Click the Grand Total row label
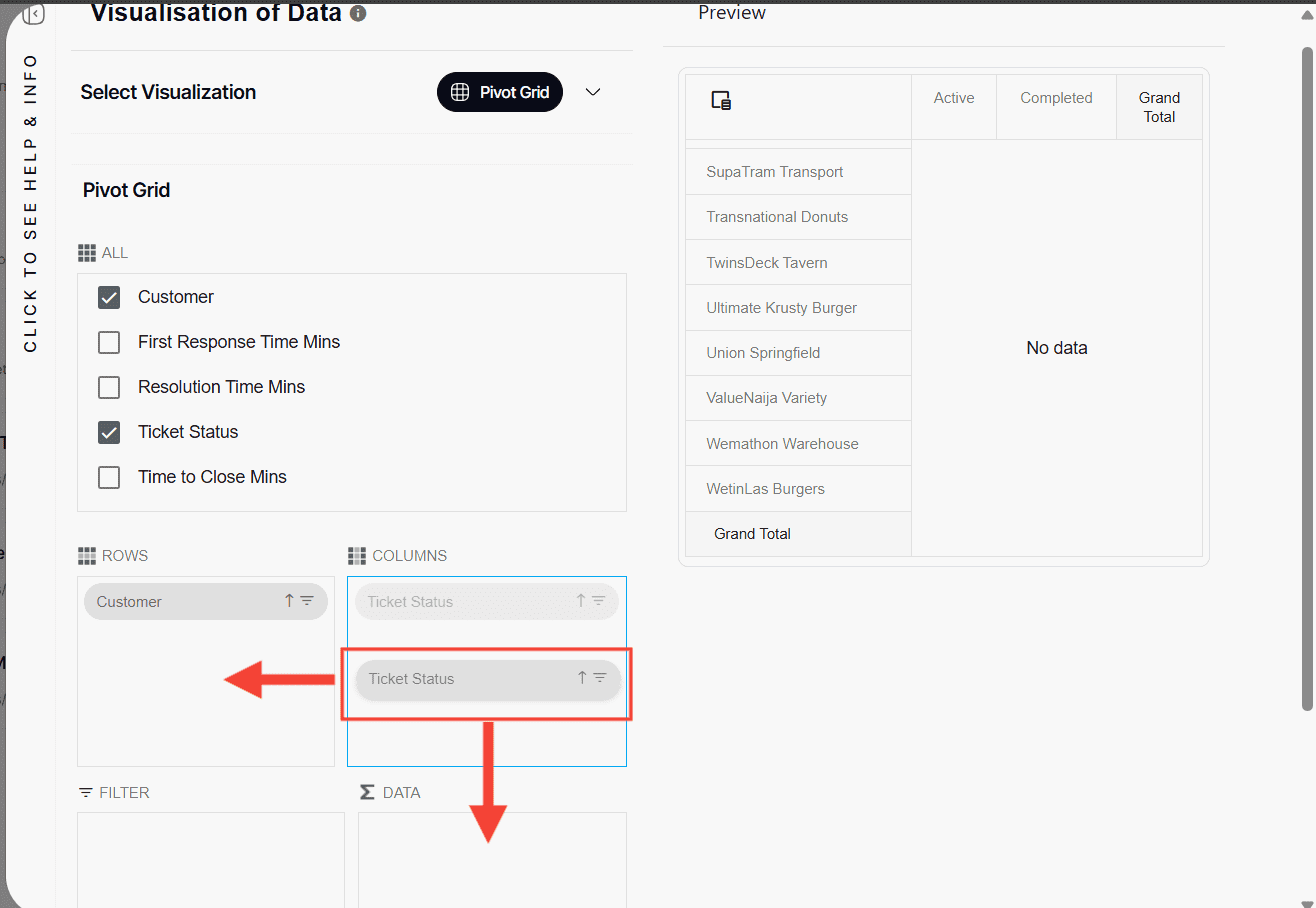 point(798,534)
